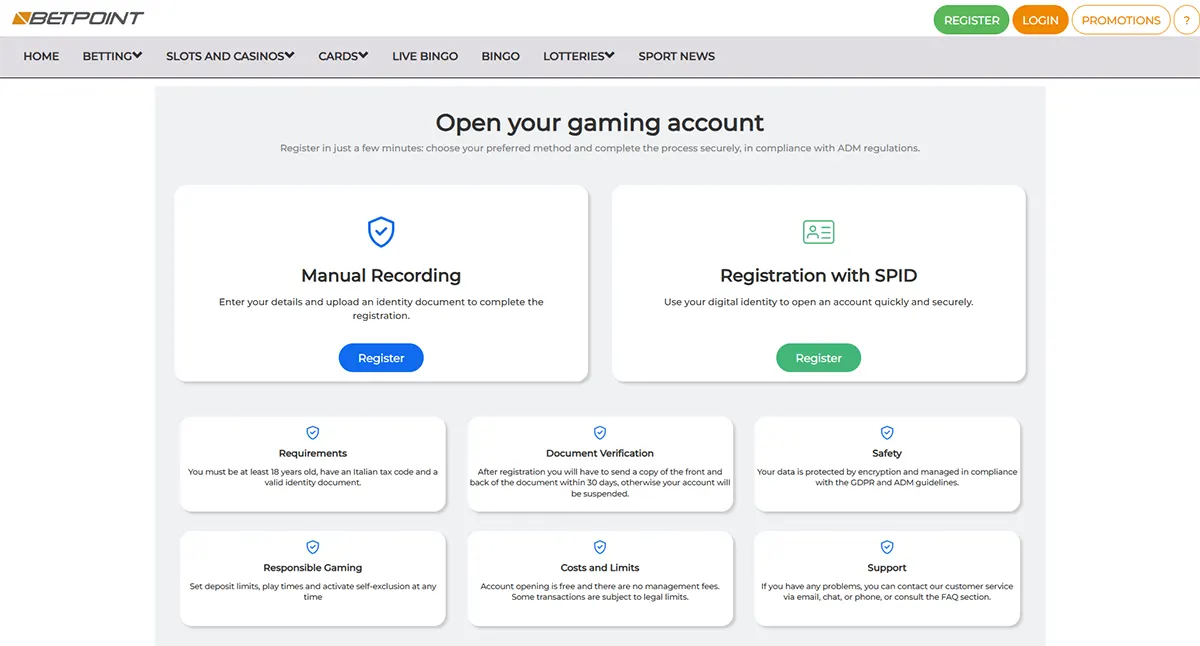The image size is (1200, 646).
Task: Open the Bingo menu item
Action: [500, 56]
